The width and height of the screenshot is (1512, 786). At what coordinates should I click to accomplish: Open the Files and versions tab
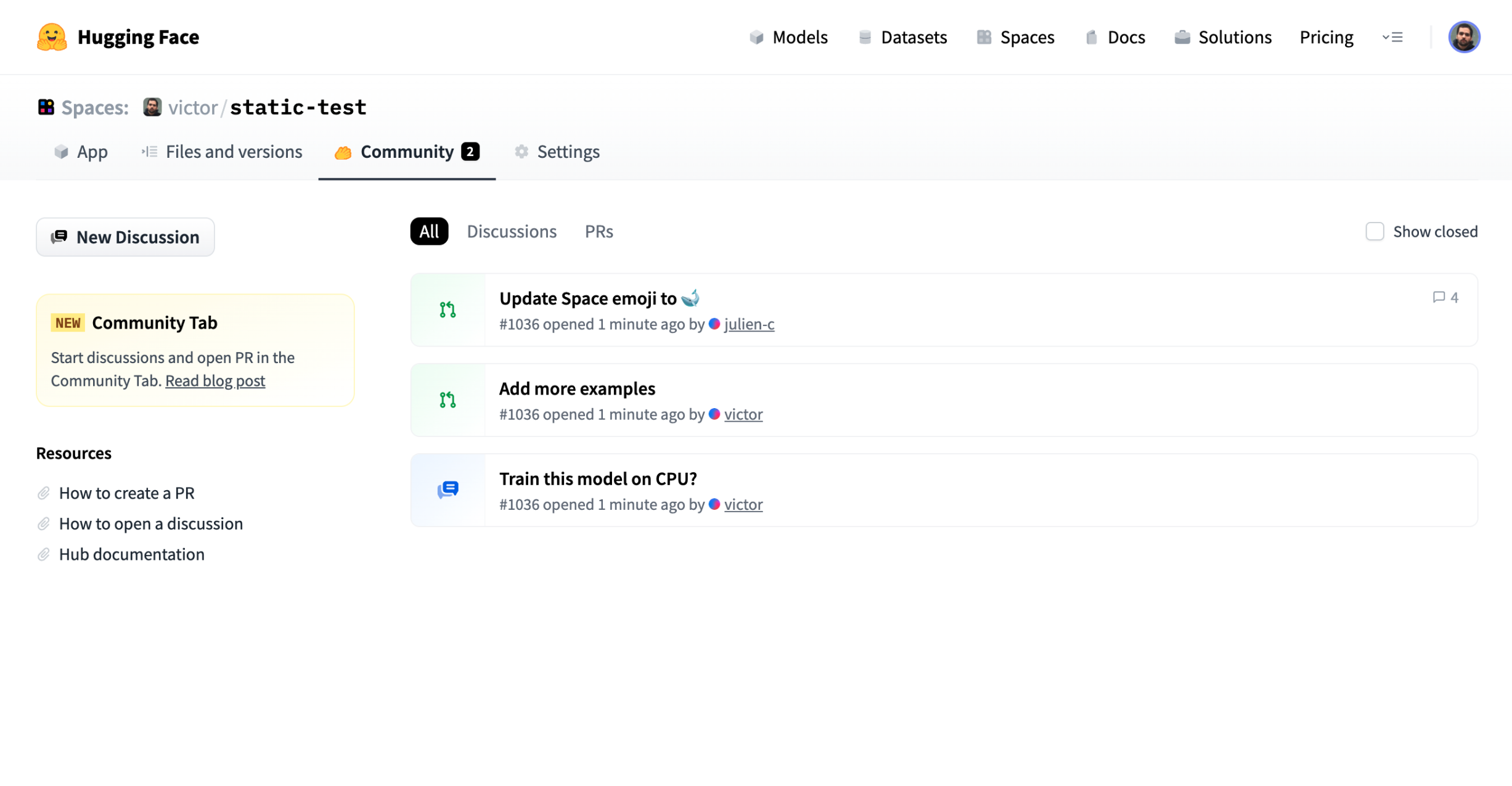pyautogui.click(x=221, y=151)
